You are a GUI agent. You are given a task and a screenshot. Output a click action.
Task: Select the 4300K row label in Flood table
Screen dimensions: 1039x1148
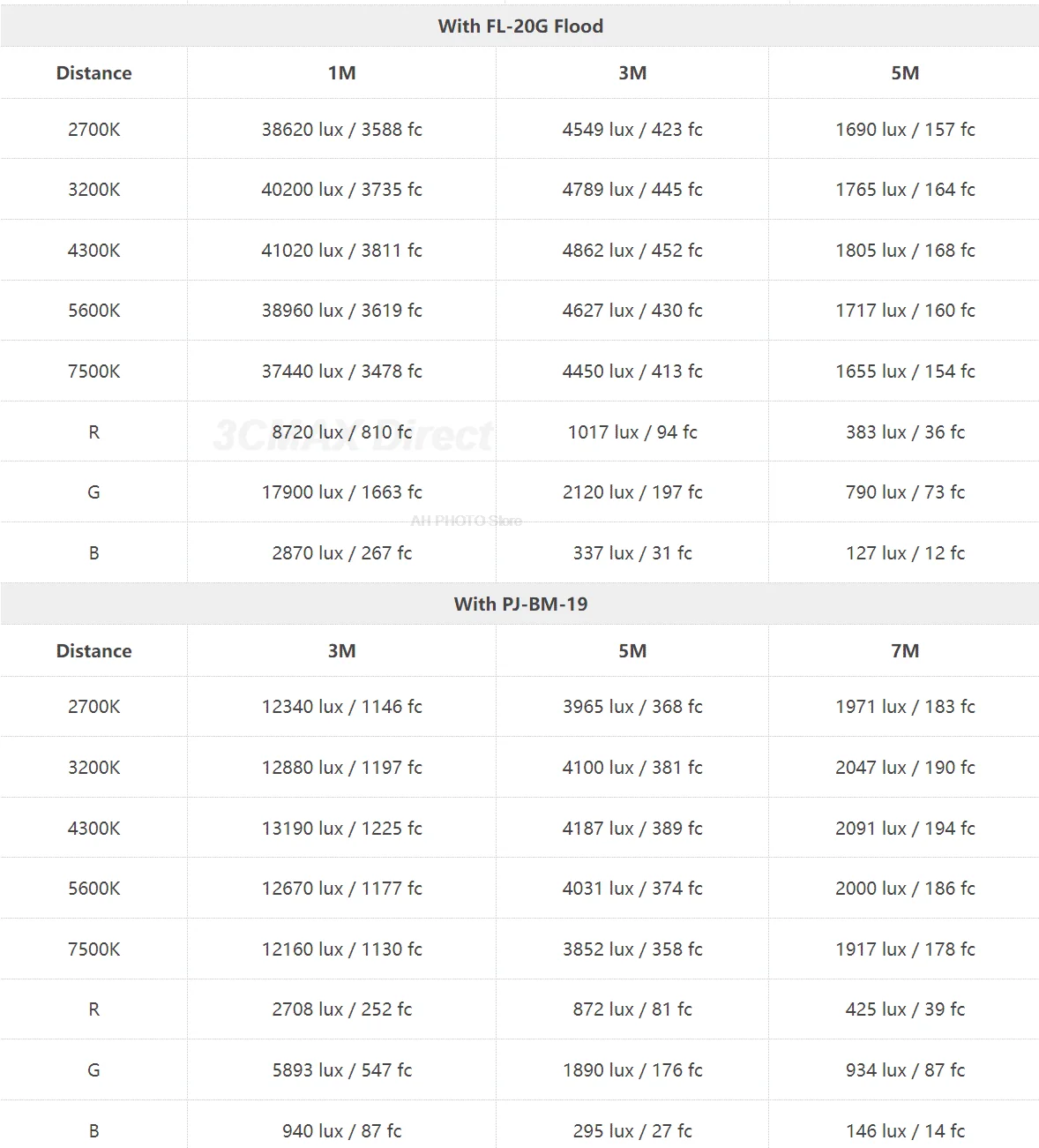tap(94, 251)
